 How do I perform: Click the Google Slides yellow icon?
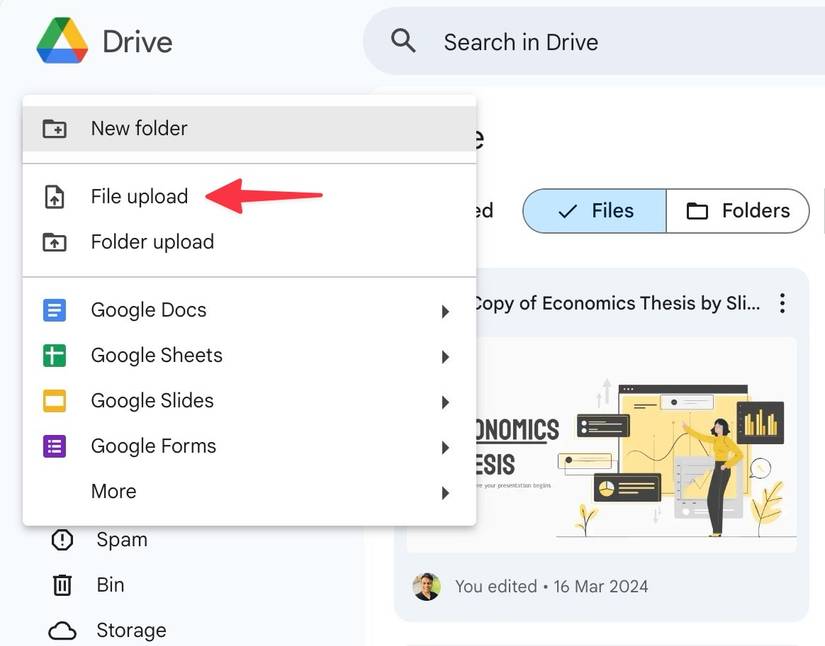pos(54,401)
